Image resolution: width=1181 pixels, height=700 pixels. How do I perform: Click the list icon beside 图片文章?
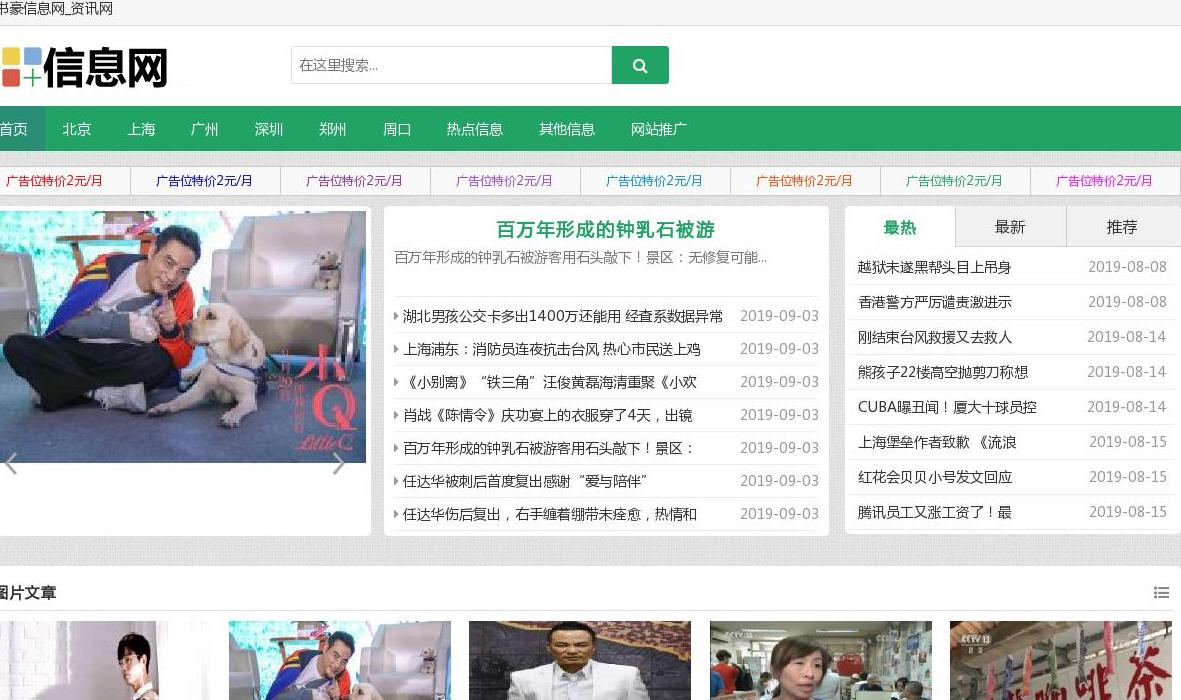tap(1161, 592)
